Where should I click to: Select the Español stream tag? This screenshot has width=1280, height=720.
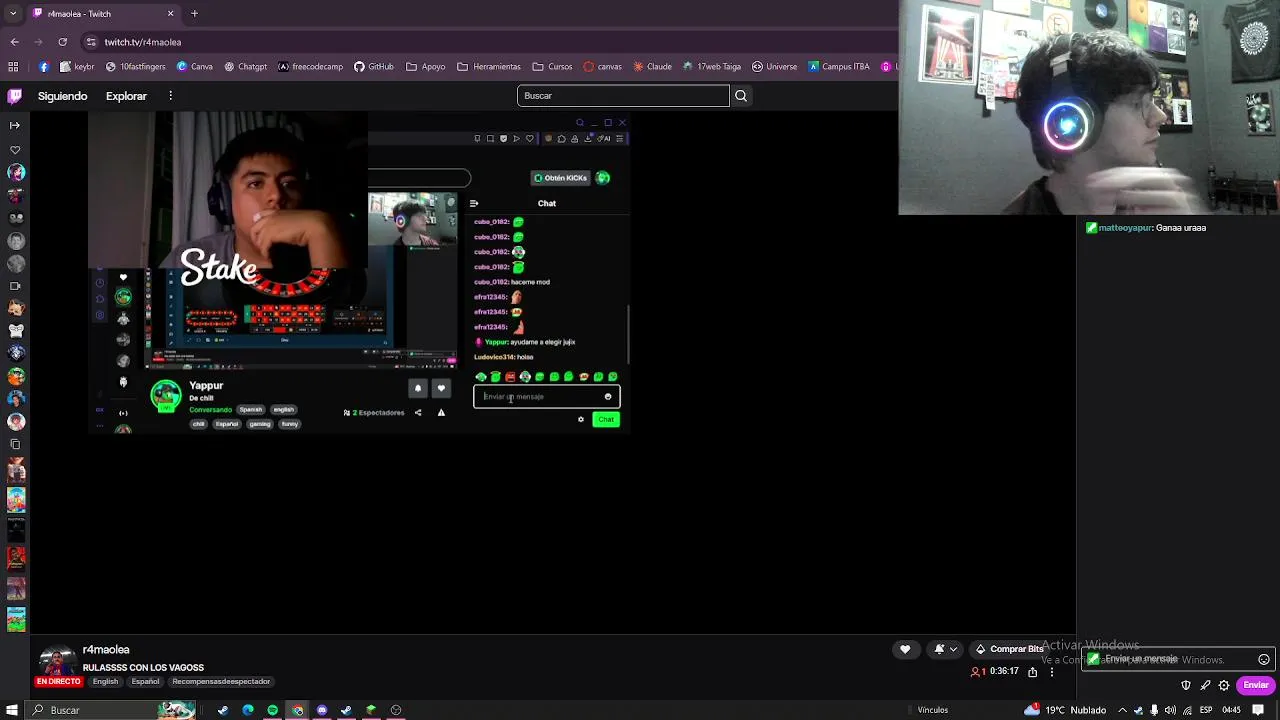(x=145, y=682)
